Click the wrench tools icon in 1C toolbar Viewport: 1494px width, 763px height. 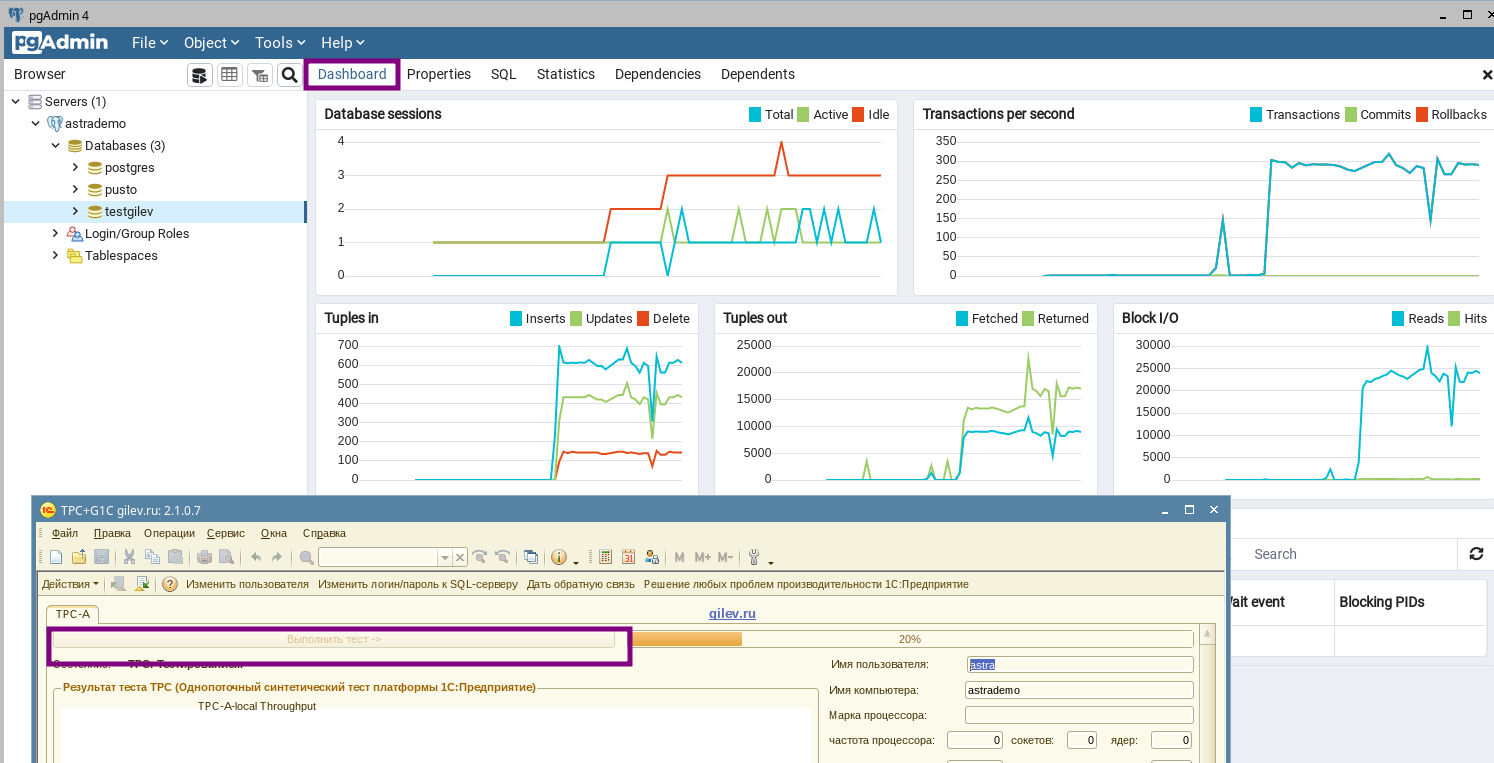pos(754,557)
